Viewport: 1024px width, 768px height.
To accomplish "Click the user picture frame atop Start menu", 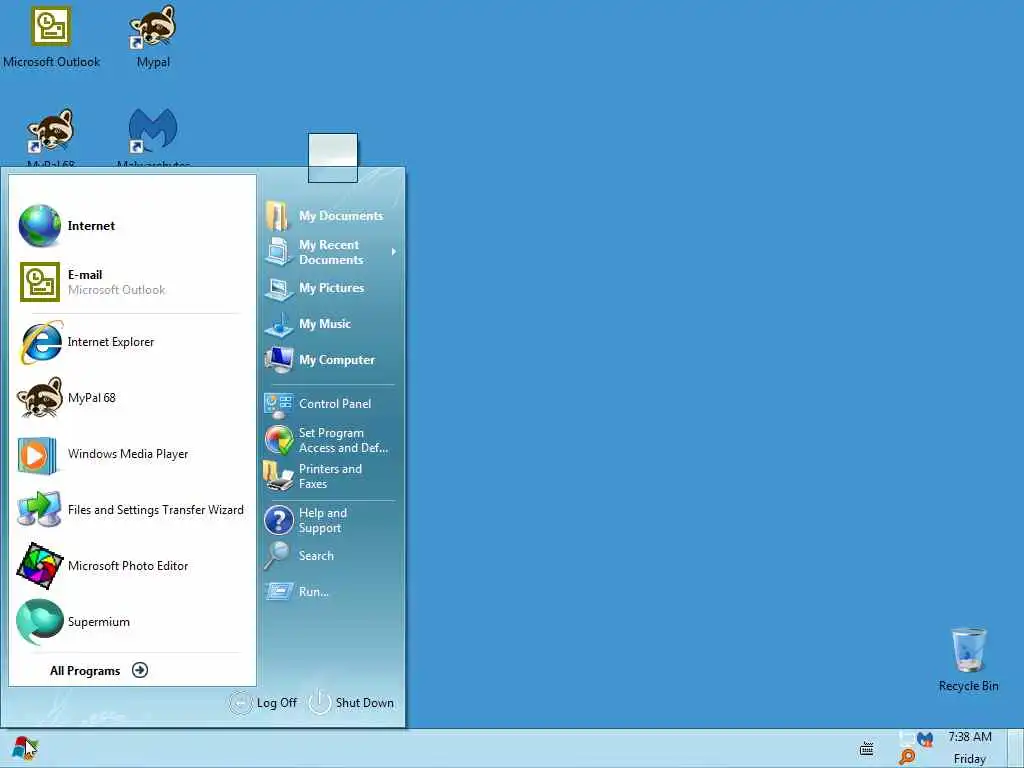I will (x=332, y=158).
